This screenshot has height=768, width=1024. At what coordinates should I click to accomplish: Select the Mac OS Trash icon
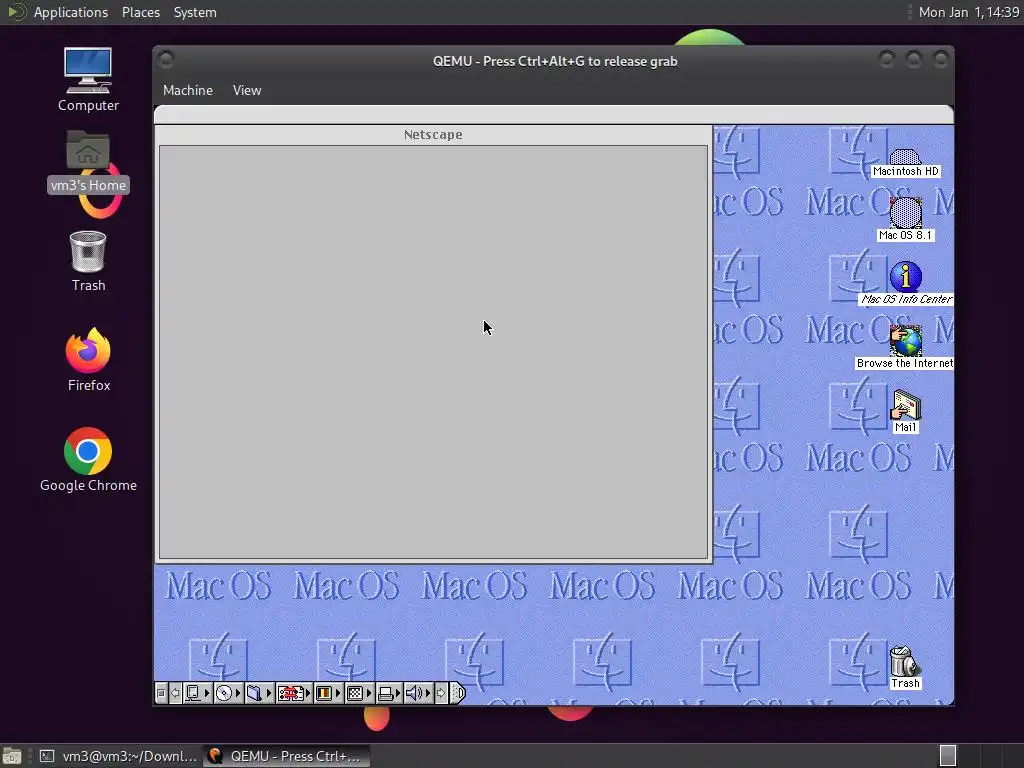click(x=905, y=667)
